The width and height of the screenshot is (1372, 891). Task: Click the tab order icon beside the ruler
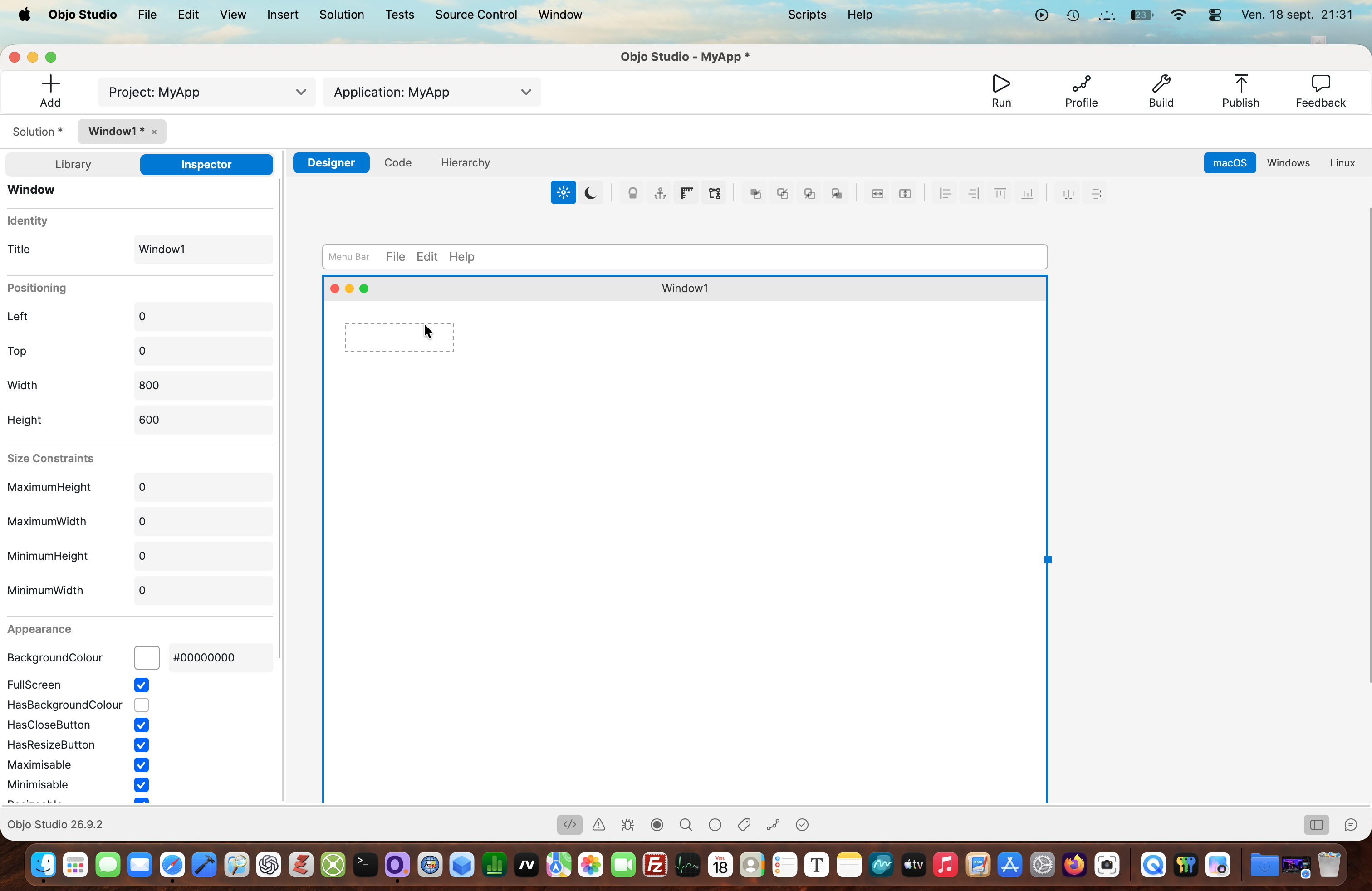coord(714,194)
